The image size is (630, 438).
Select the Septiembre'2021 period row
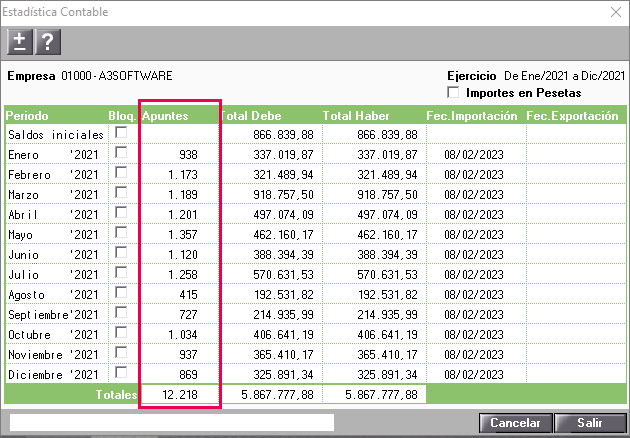(315, 314)
